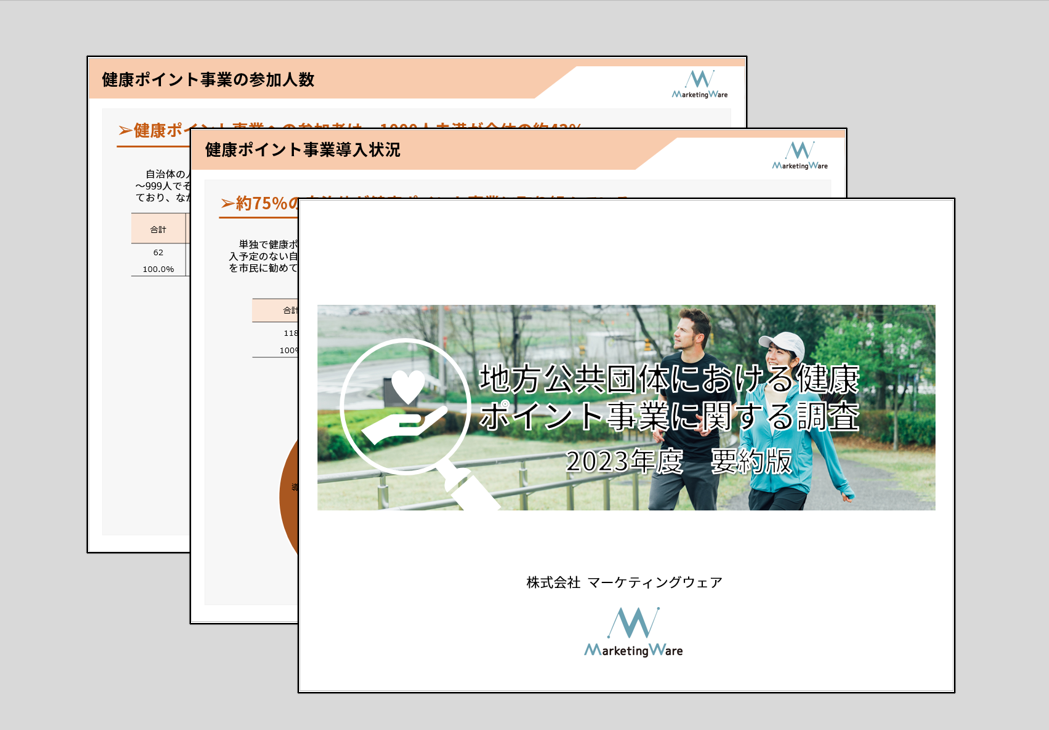The width and height of the screenshot is (1049, 730).
Task: Select the 健康ポイント事業の参加人数 slide title
Action: pos(208,80)
